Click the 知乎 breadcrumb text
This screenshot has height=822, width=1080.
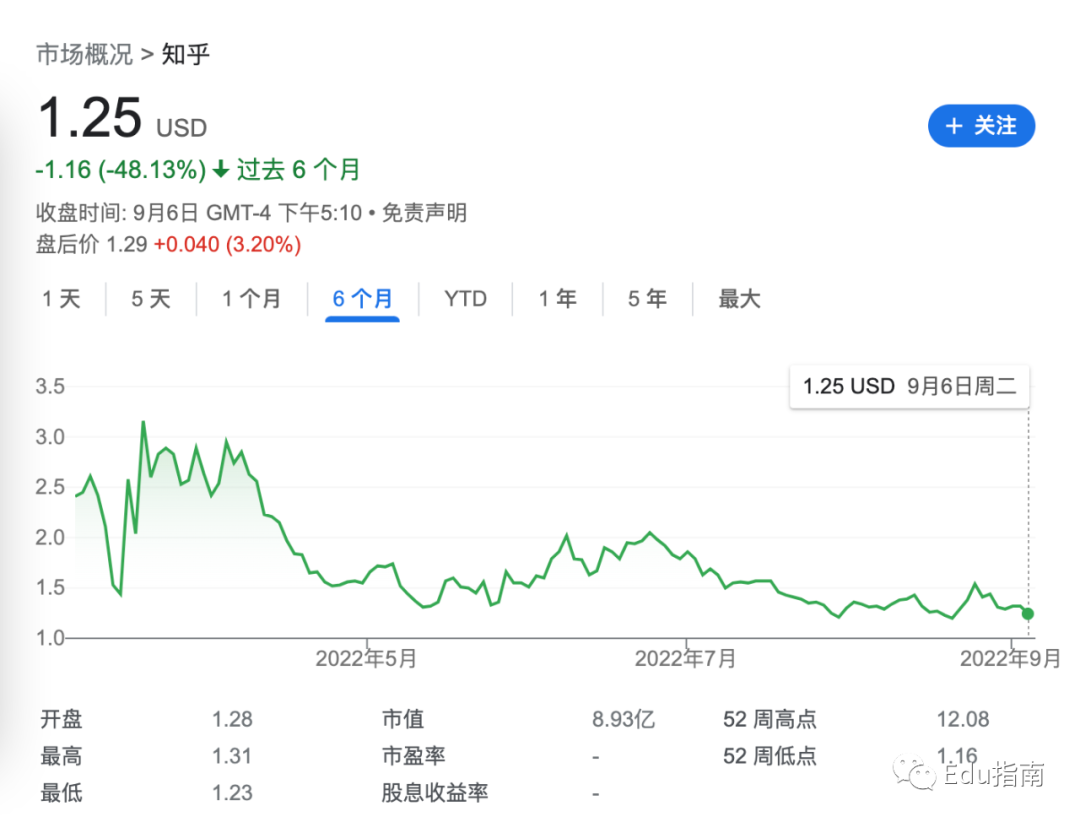tap(185, 54)
